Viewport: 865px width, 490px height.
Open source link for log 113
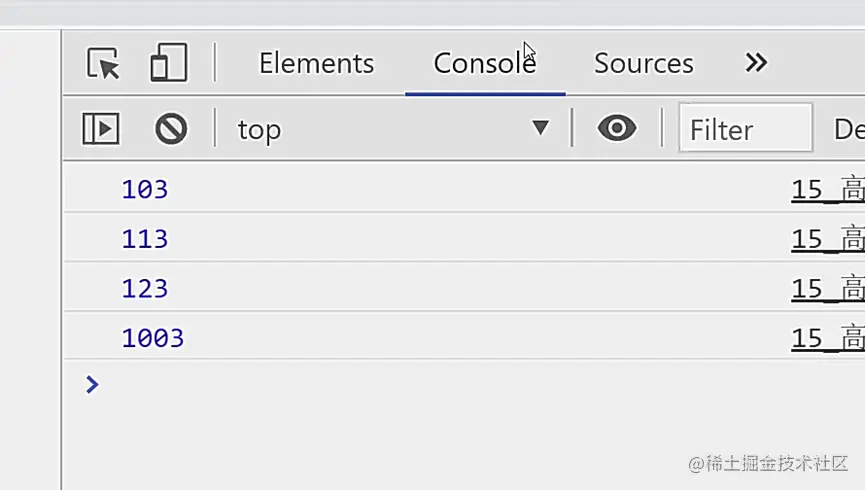click(x=828, y=240)
